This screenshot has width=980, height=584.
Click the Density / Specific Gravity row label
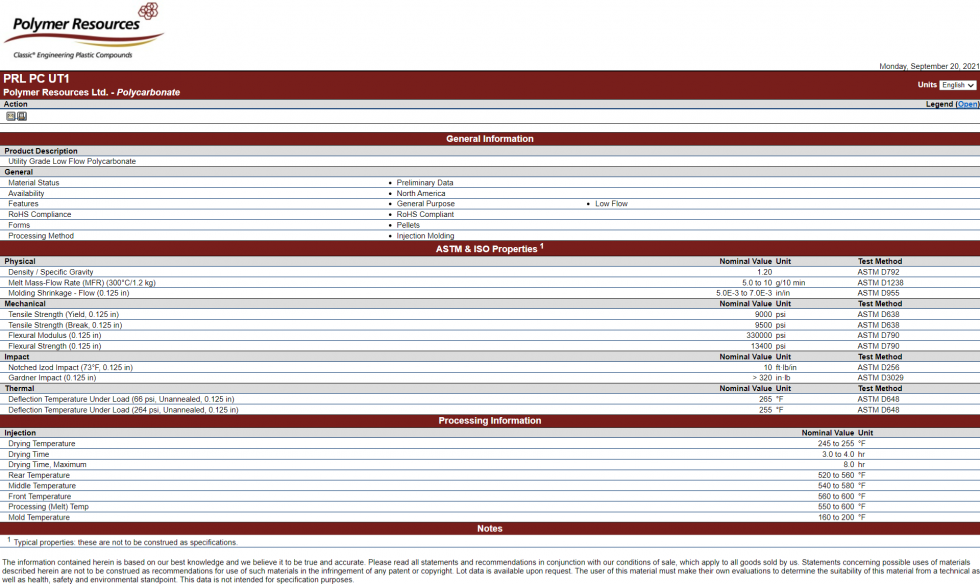51,272
